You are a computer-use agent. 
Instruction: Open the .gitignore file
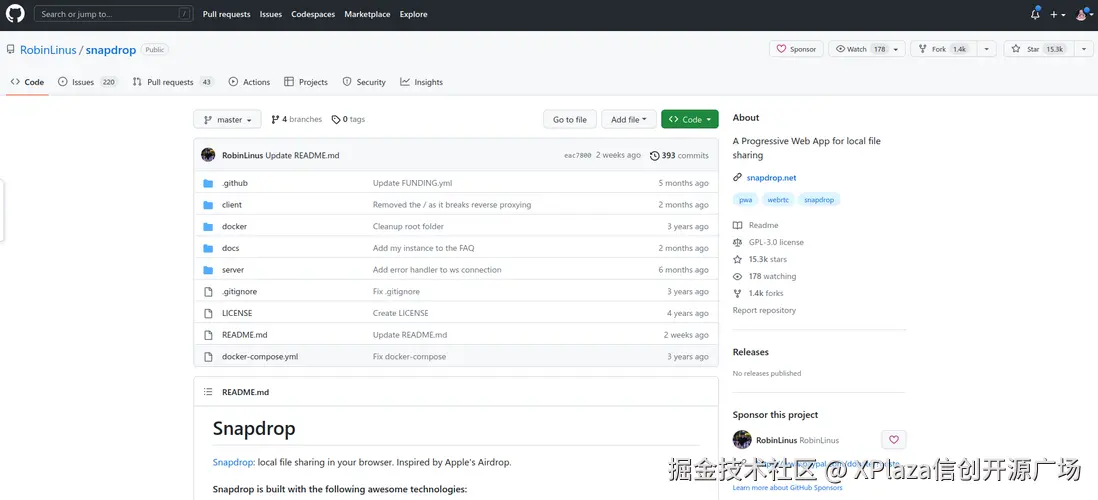pos(239,291)
